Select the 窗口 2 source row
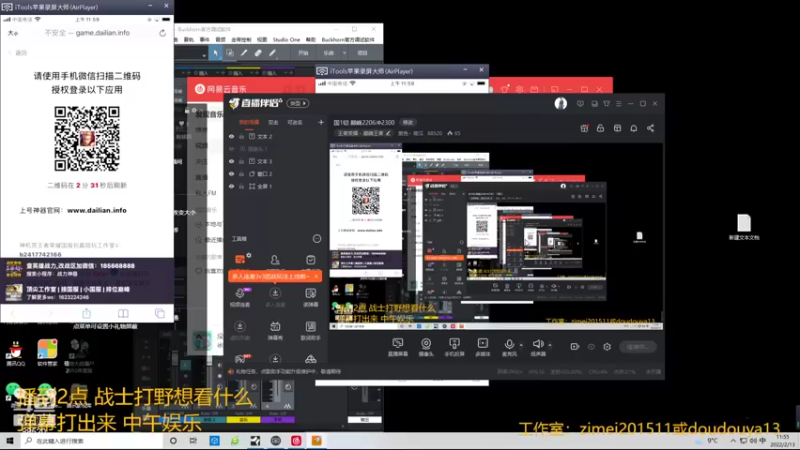The image size is (800, 450). (276, 174)
